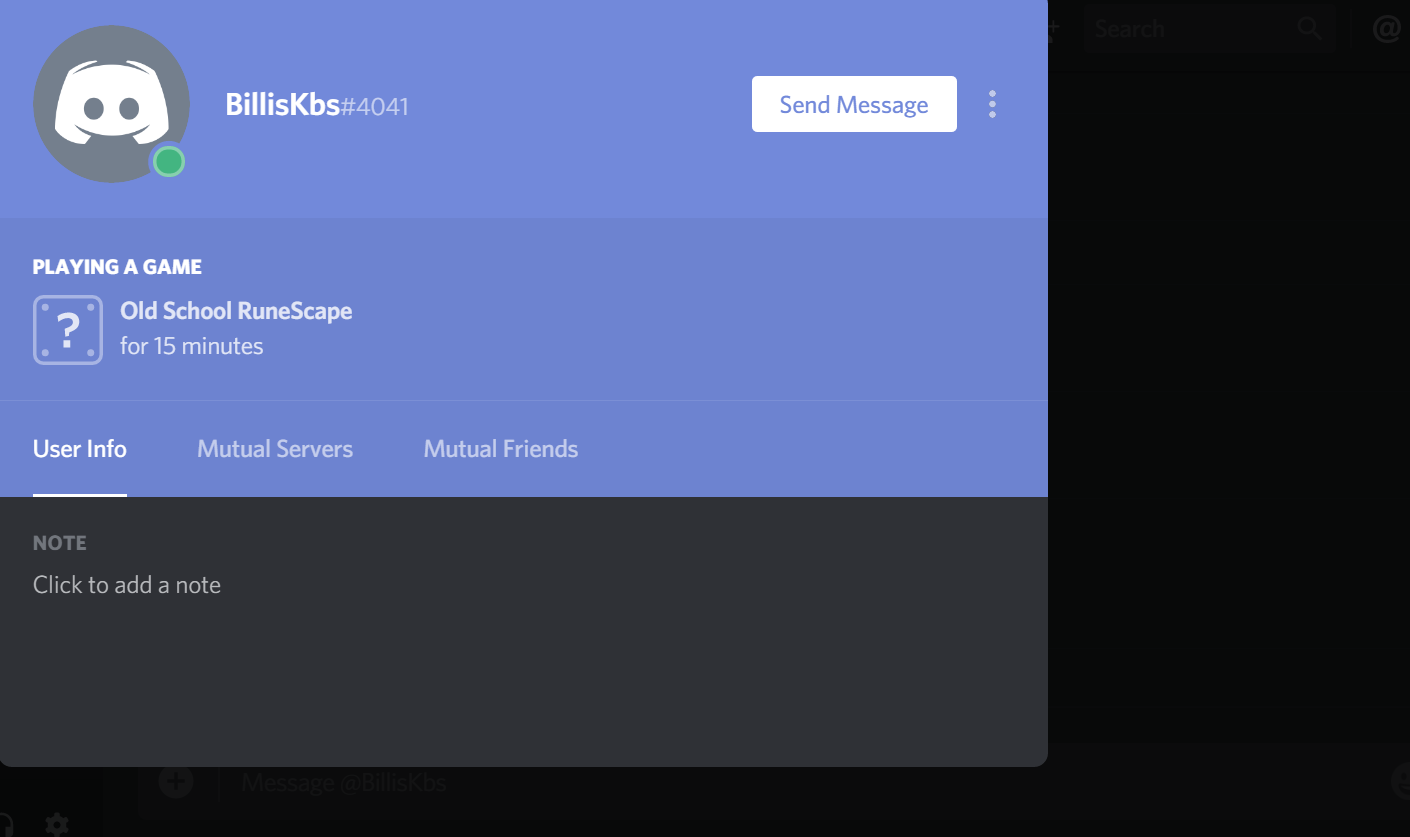Click the Old School RuneScape game title
Viewport: 1410px width, 837px height.
[x=236, y=311]
